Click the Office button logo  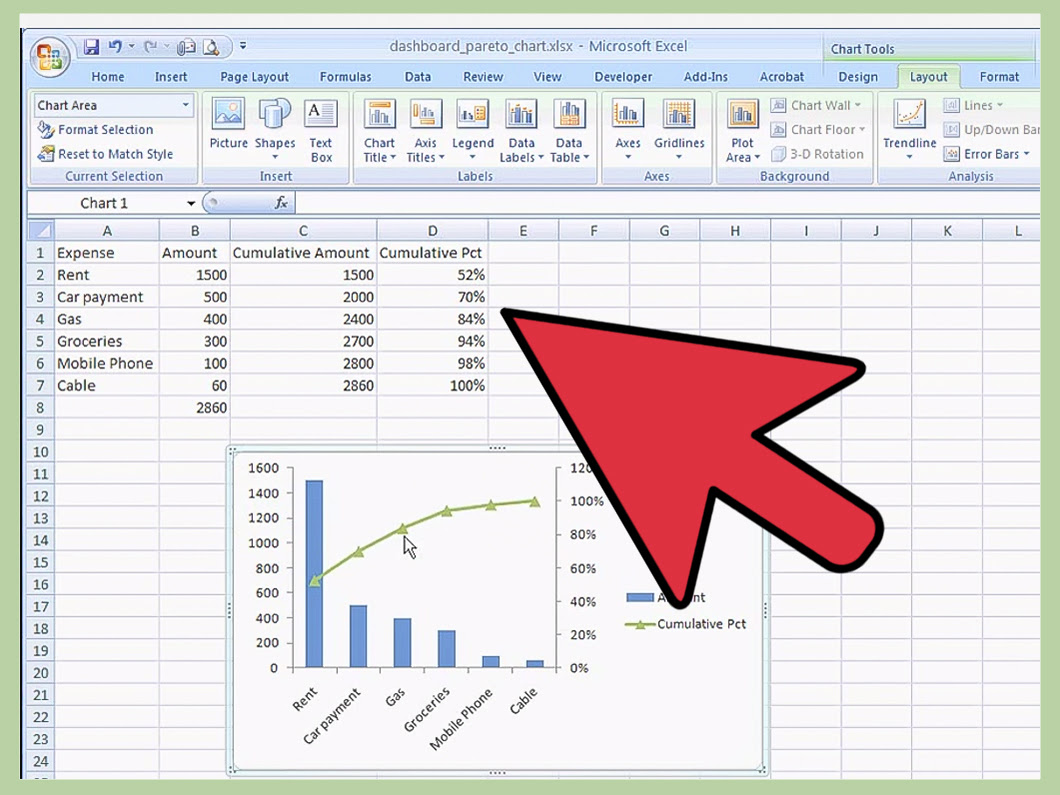click(x=49, y=57)
